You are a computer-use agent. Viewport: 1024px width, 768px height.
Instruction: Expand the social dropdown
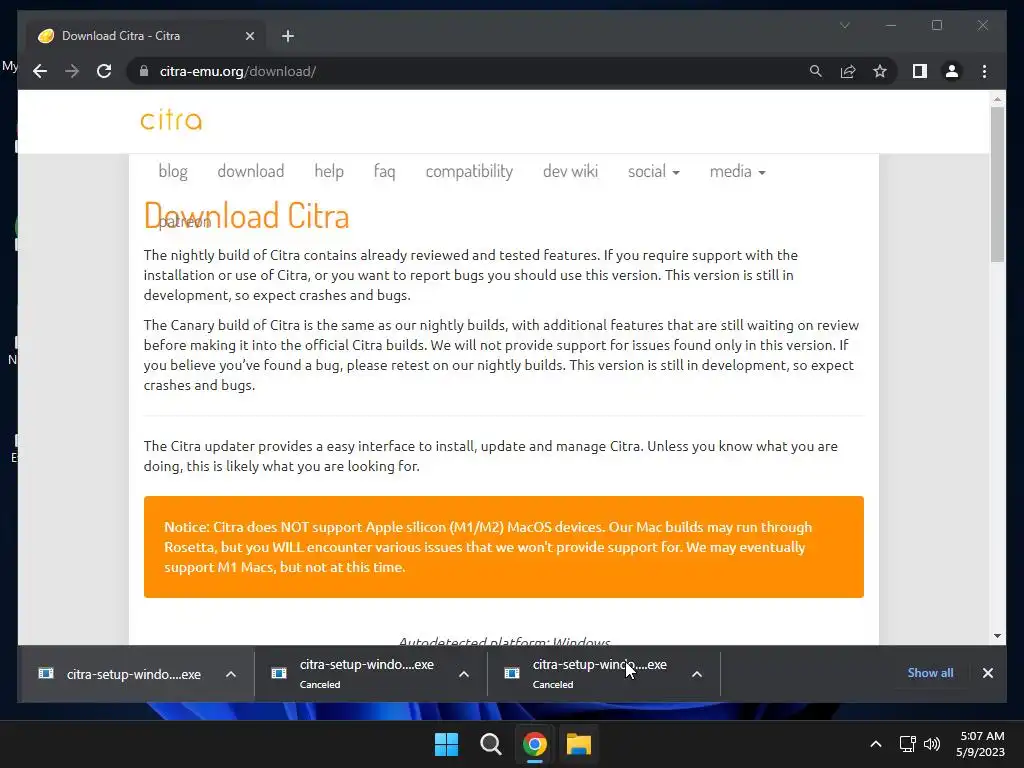click(654, 171)
